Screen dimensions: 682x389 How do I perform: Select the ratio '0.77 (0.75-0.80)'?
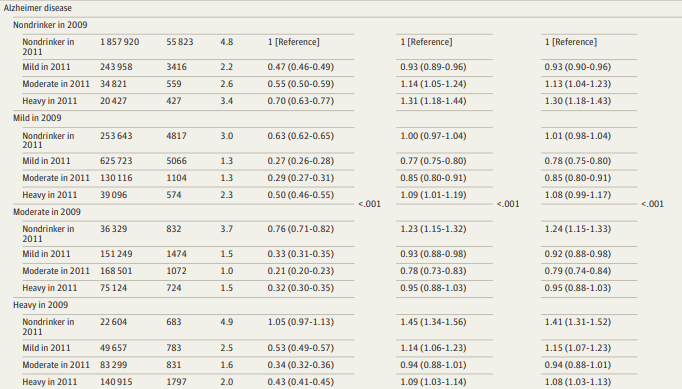(x=433, y=161)
